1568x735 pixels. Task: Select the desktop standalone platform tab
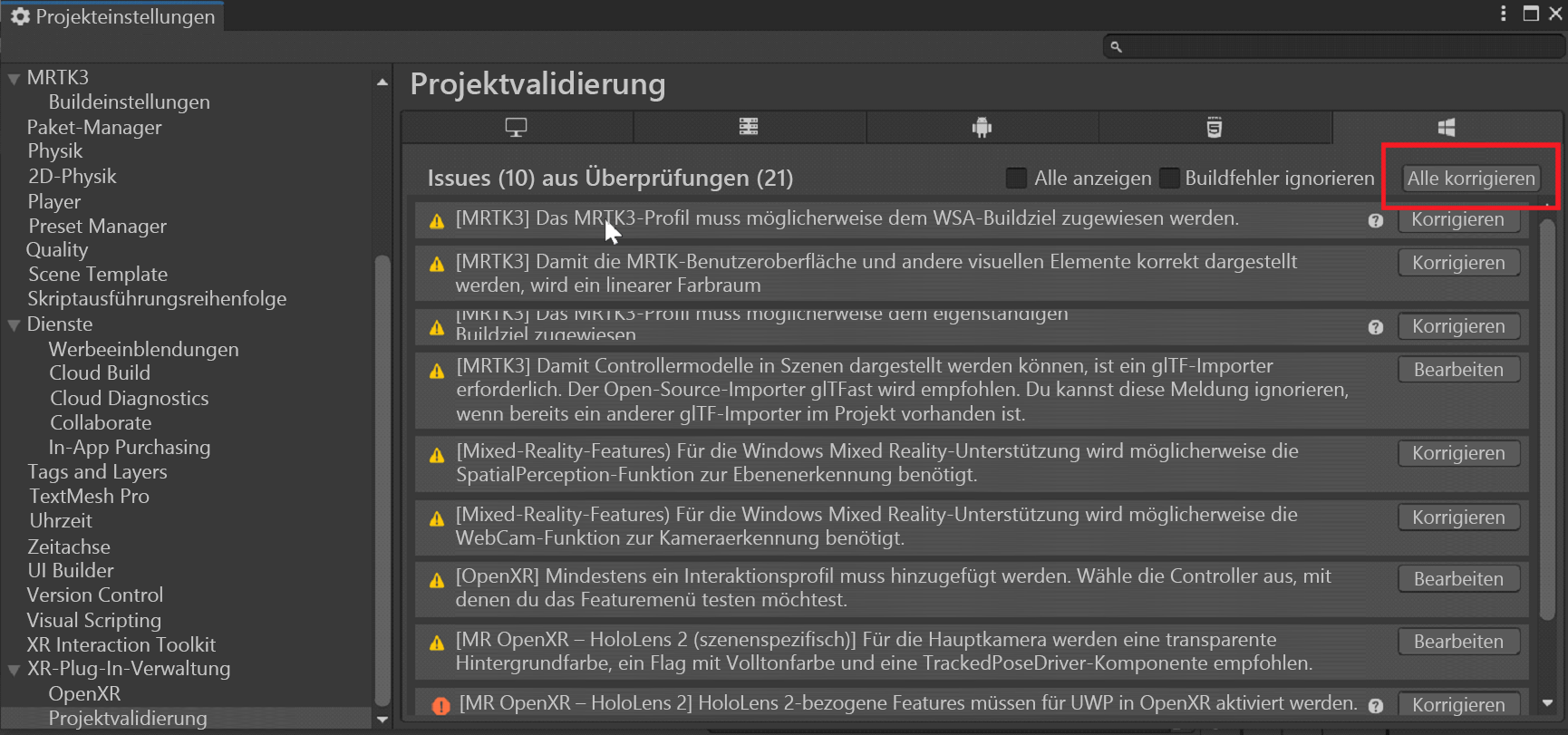coord(517,128)
